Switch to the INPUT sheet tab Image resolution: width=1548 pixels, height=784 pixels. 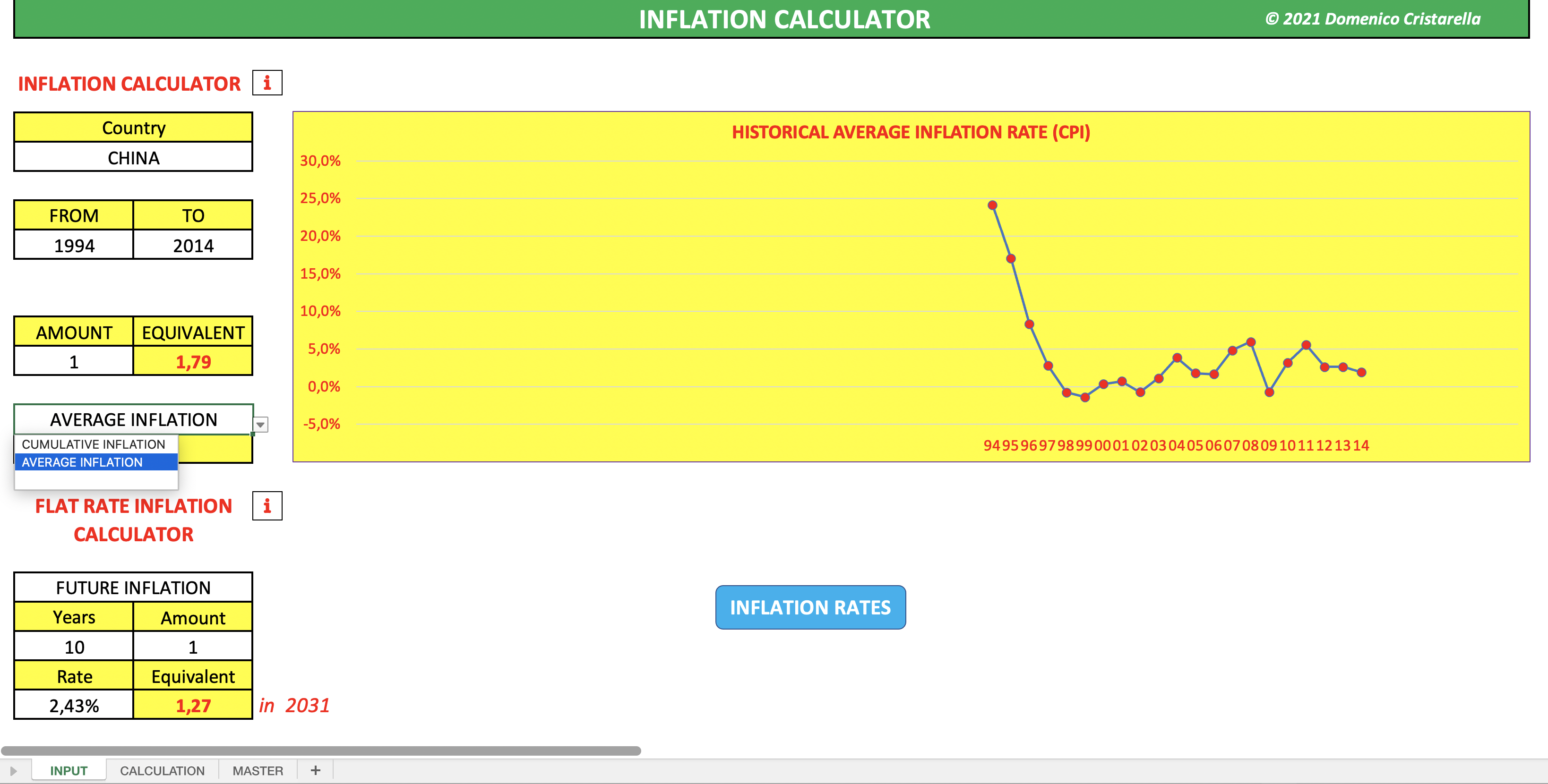(69, 771)
